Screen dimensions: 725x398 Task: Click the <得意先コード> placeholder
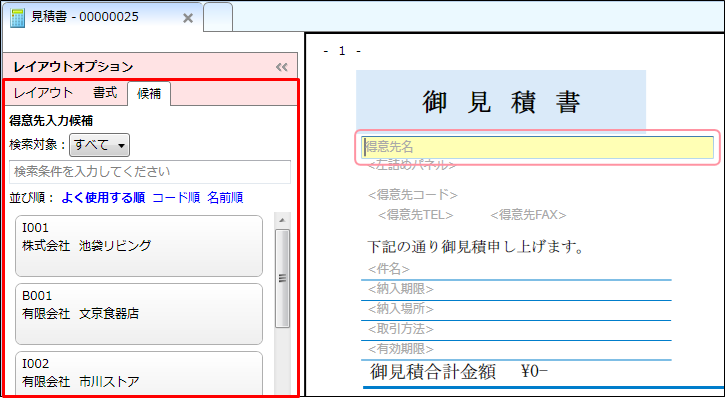[x=413, y=195]
